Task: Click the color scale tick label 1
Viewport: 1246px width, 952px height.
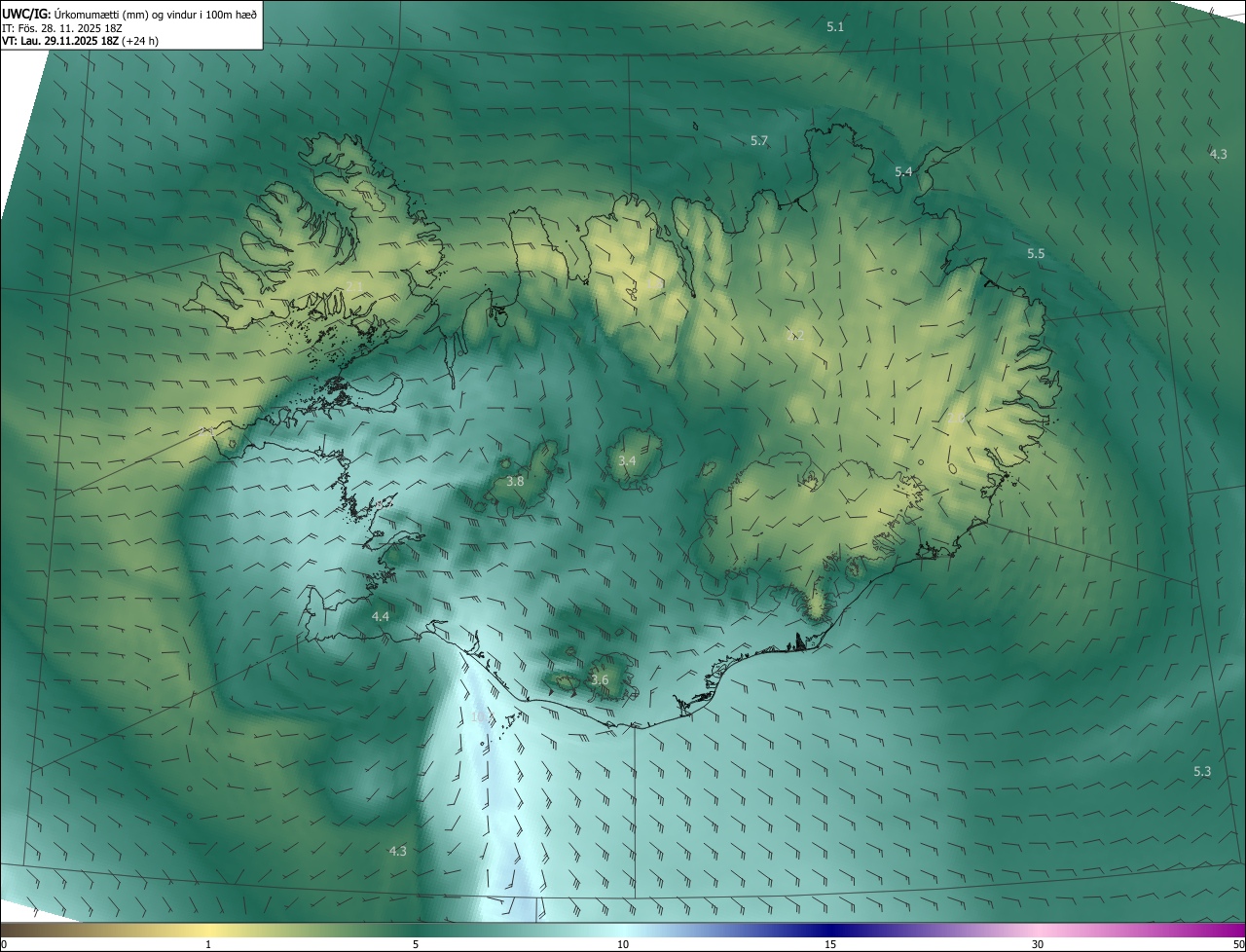Action: [208, 944]
